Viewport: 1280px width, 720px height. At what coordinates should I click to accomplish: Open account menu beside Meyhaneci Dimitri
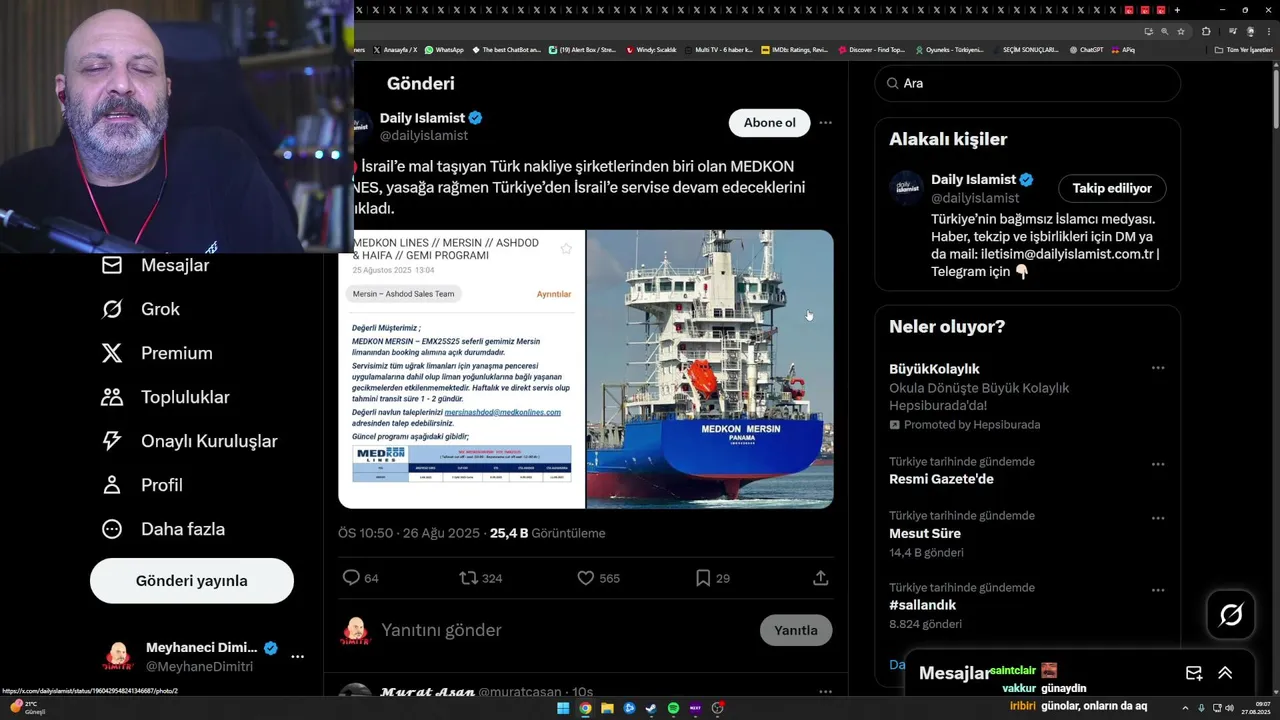tap(297, 657)
